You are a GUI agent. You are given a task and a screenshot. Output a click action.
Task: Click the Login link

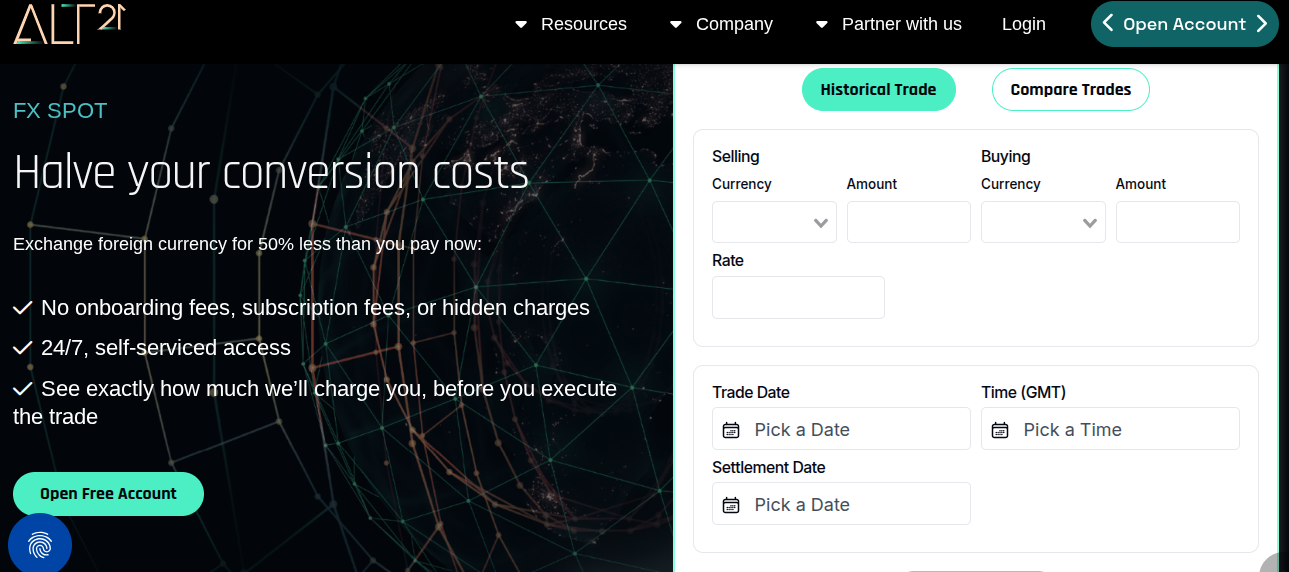(1023, 24)
